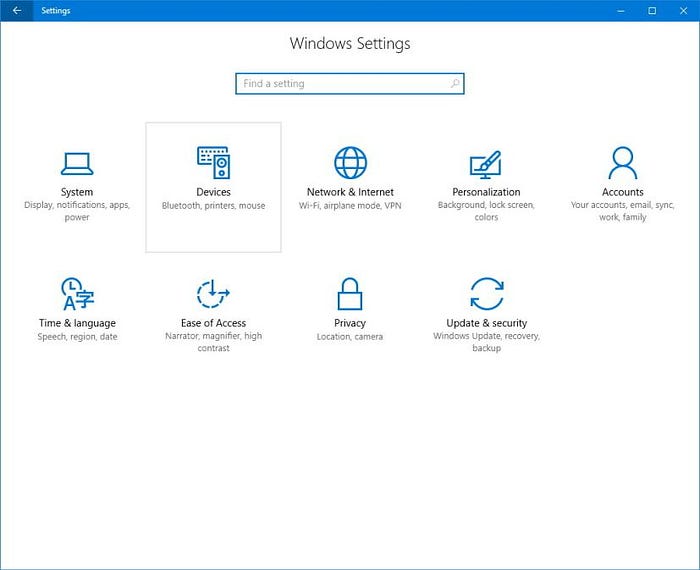Open the Accounts person icon
Image resolution: width=700 pixels, height=570 pixels.
pos(622,162)
